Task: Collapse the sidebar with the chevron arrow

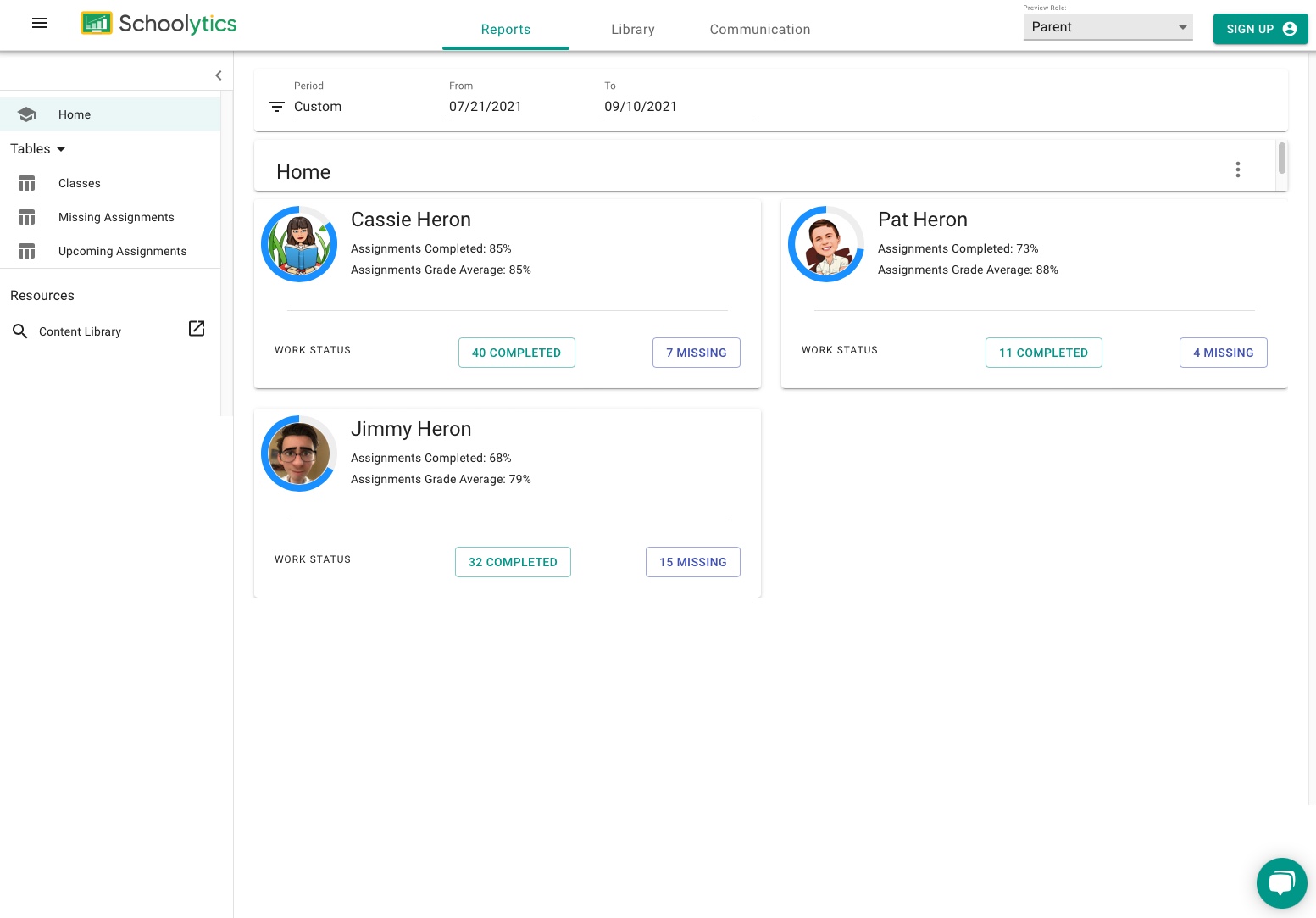Action: point(219,75)
